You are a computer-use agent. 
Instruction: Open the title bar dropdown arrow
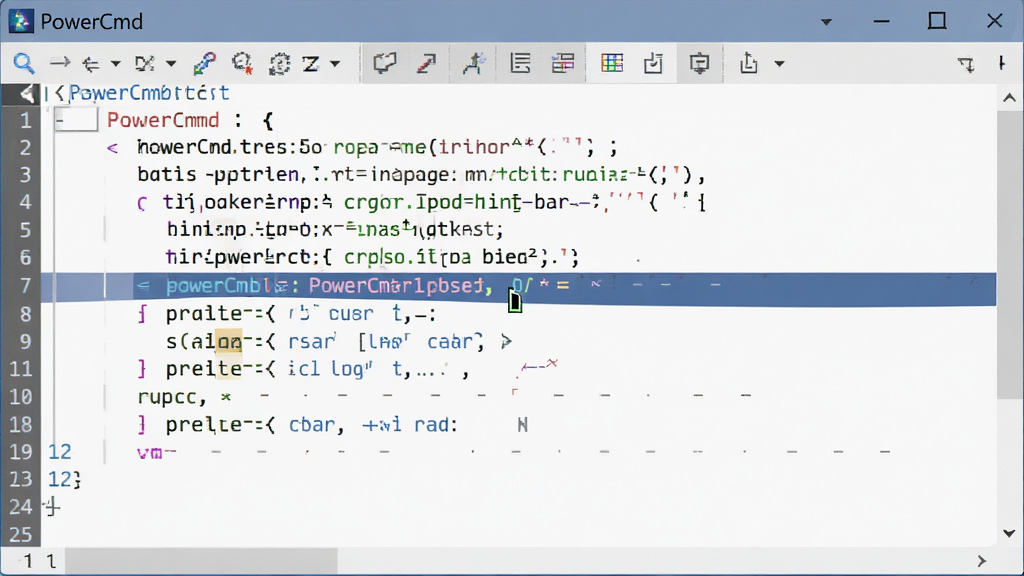pyautogui.click(x=826, y=22)
